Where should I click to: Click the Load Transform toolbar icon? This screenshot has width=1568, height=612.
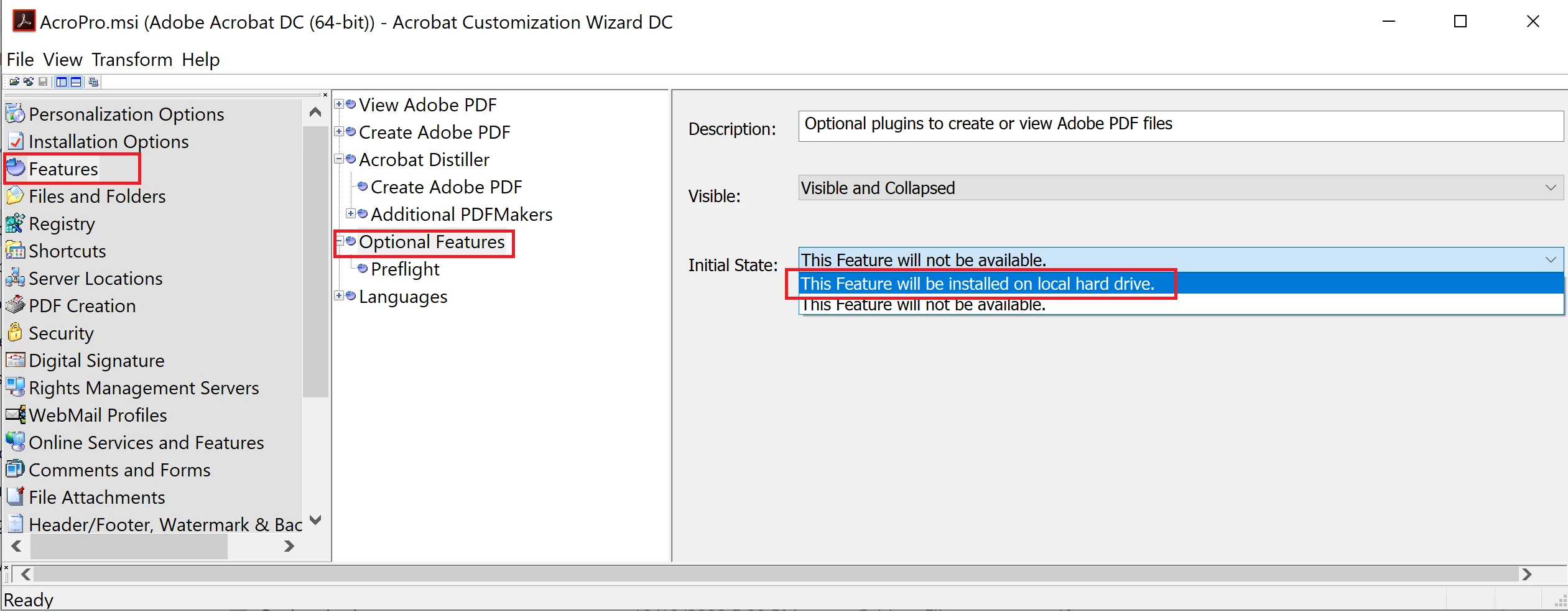click(29, 81)
